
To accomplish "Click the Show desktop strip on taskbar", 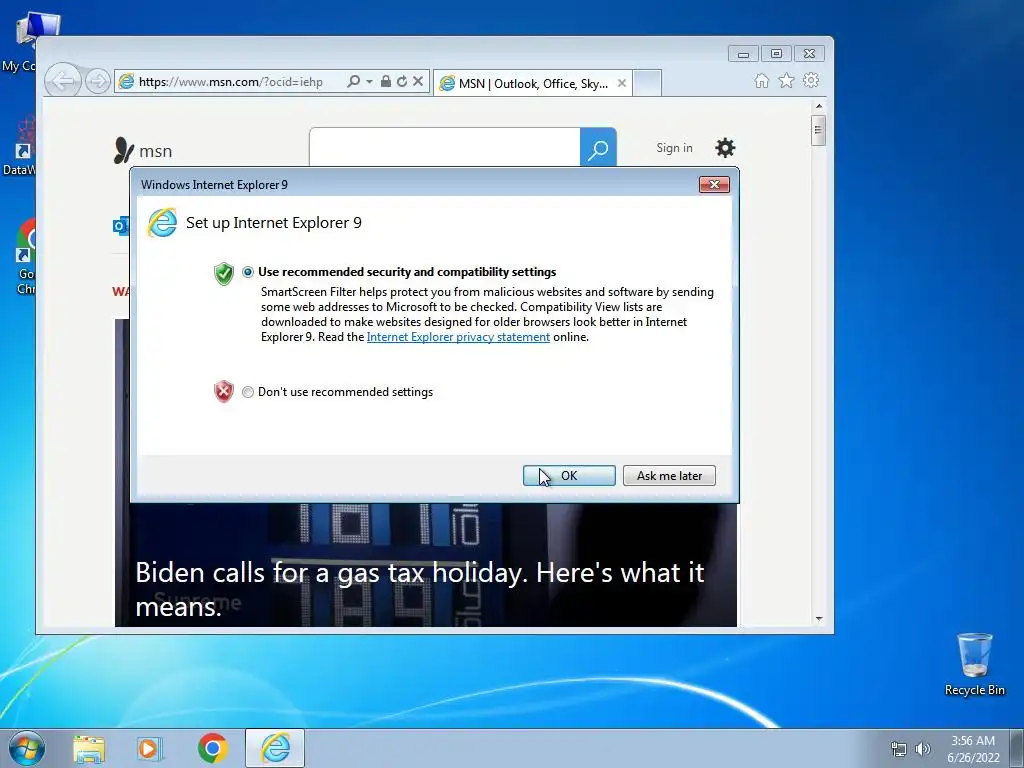I will pos(1018,748).
